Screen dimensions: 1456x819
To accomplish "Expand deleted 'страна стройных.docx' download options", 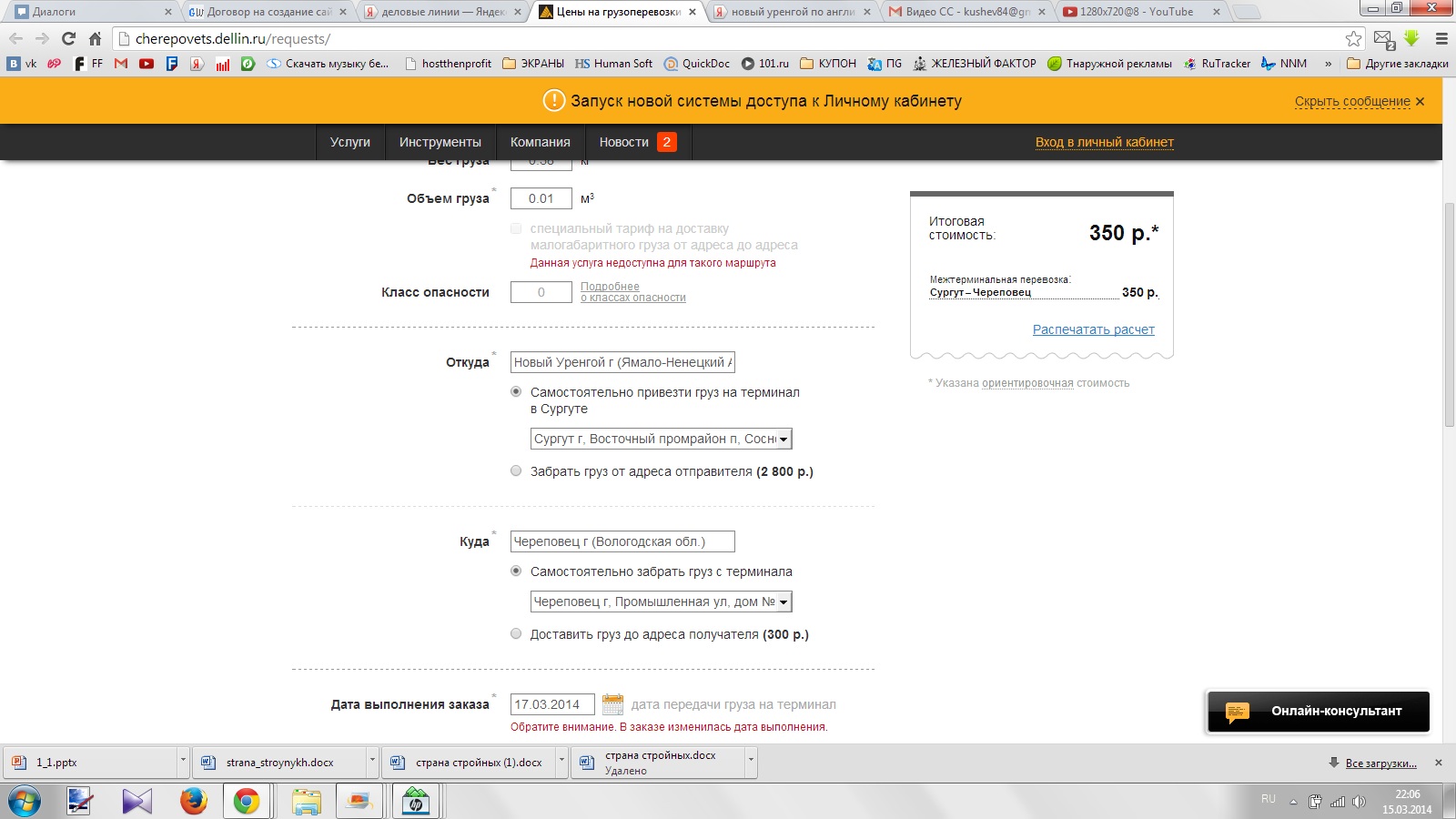I will (751, 763).
